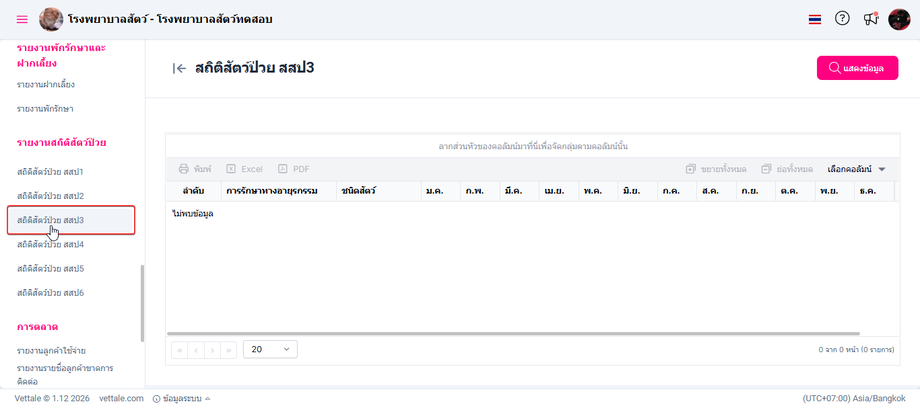Export the table to Excel
This screenshot has height=408, width=920.
pos(244,169)
